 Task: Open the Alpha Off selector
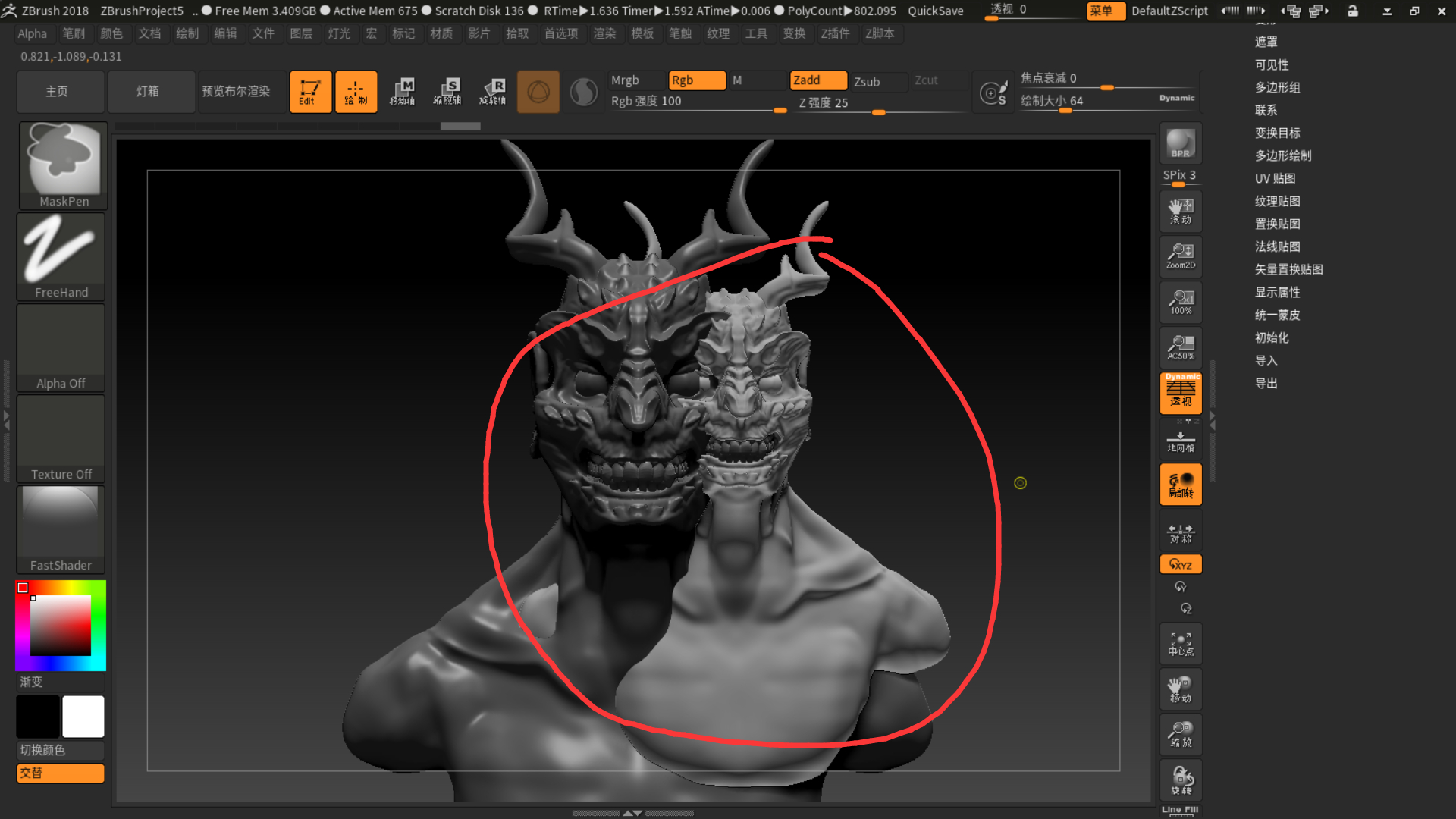point(61,347)
